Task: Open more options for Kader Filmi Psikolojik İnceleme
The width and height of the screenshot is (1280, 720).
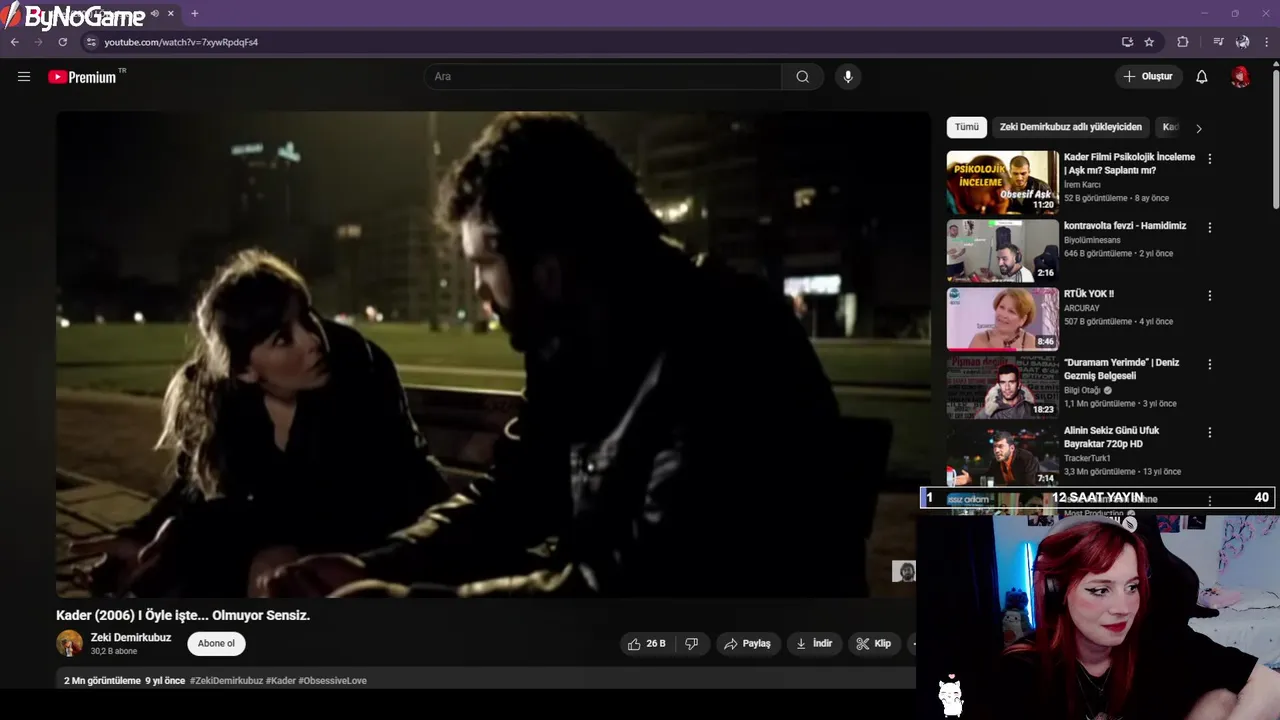Action: tap(1209, 159)
